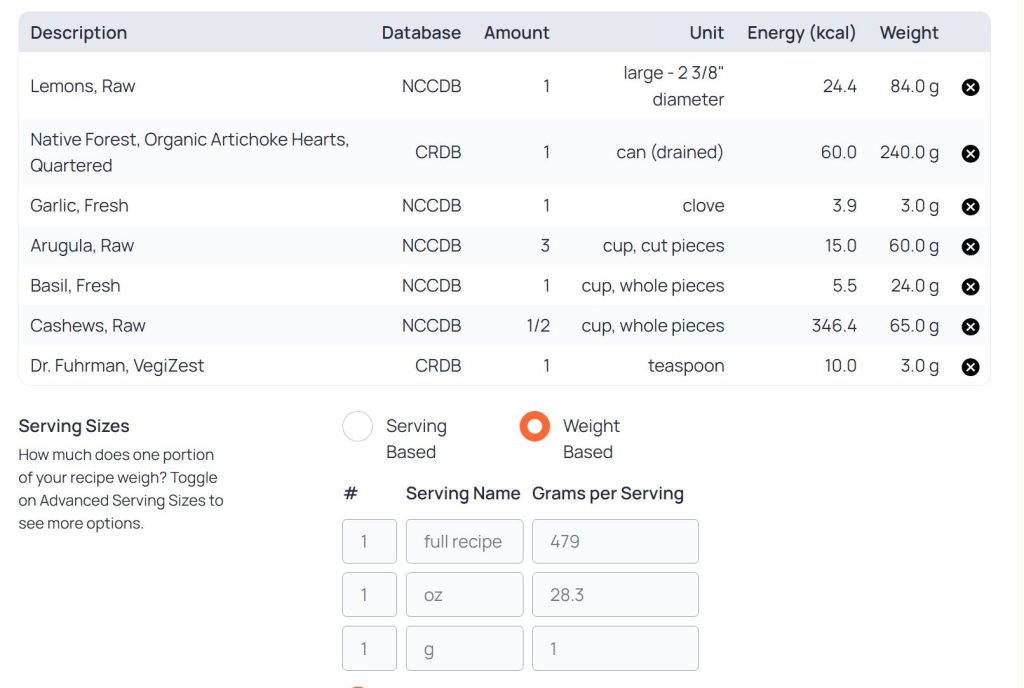The width and height of the screenshot is (1024, 688).
Task: Click the Lemons unit large 2 3/8" diameter
Action: pos(672,86)
